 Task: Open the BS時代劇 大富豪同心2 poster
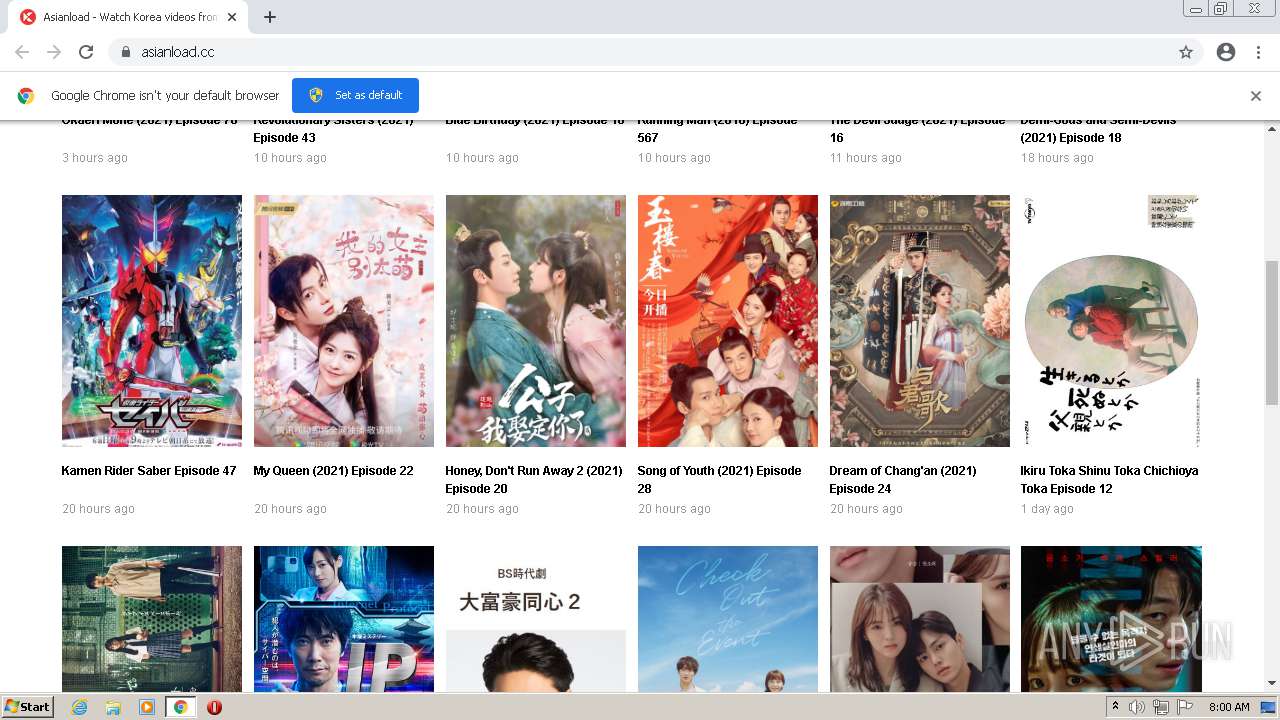point(536,619)
